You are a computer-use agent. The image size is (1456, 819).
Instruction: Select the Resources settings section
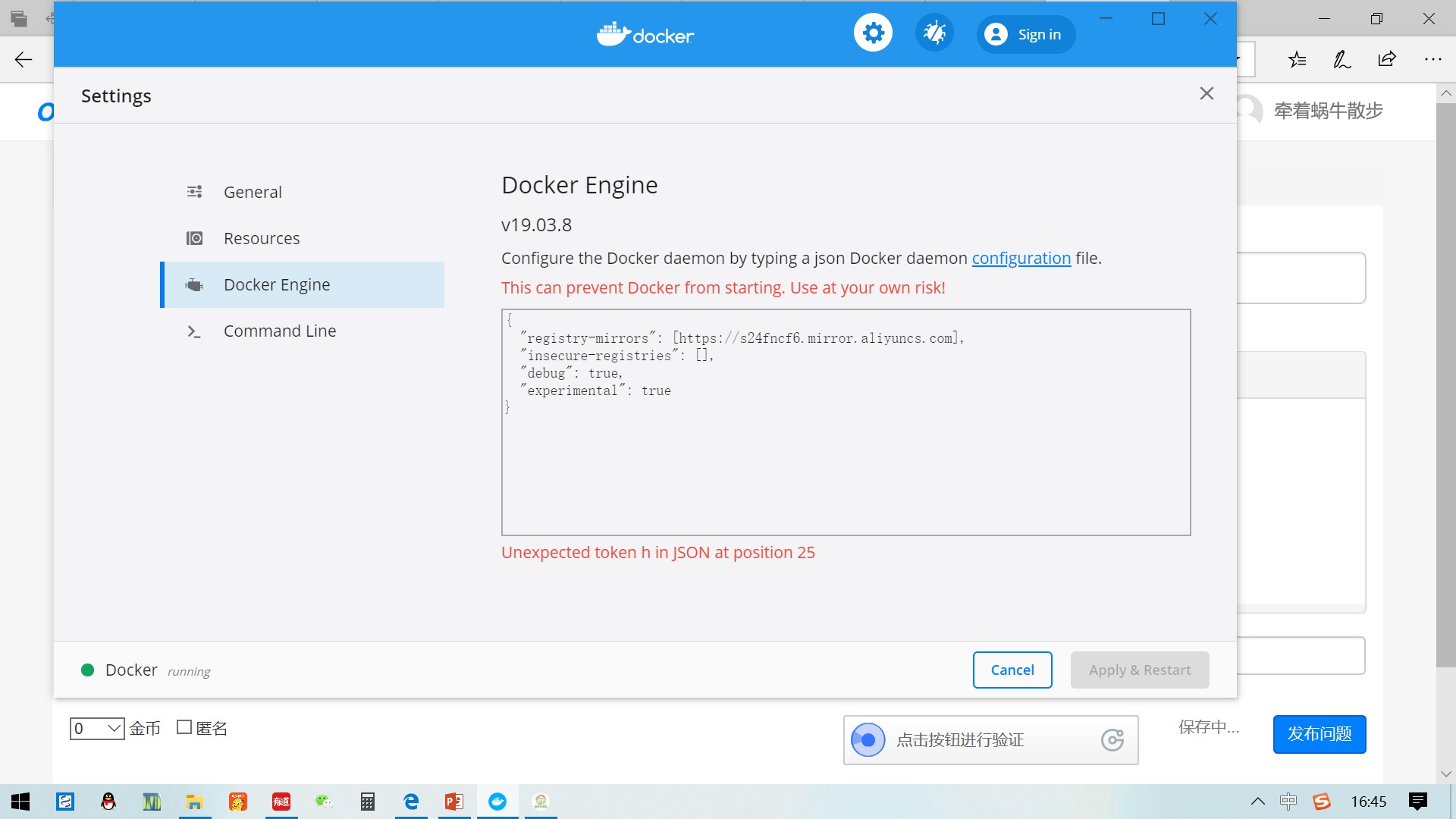[302, 238]
